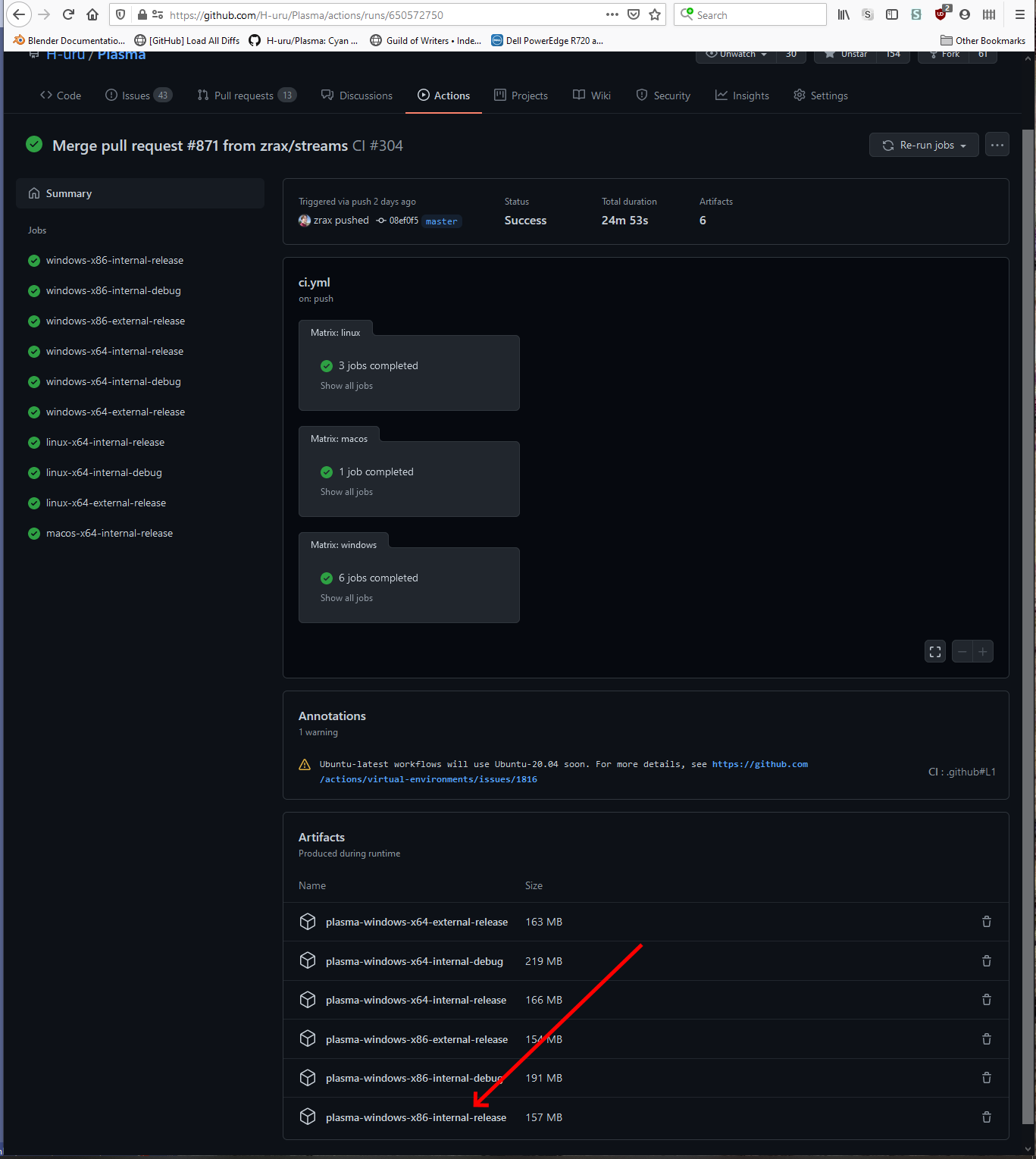The image size is (1036, 1159).
Task: Open the Re-run jobs dropdown
Action: (x=924, y=145)
